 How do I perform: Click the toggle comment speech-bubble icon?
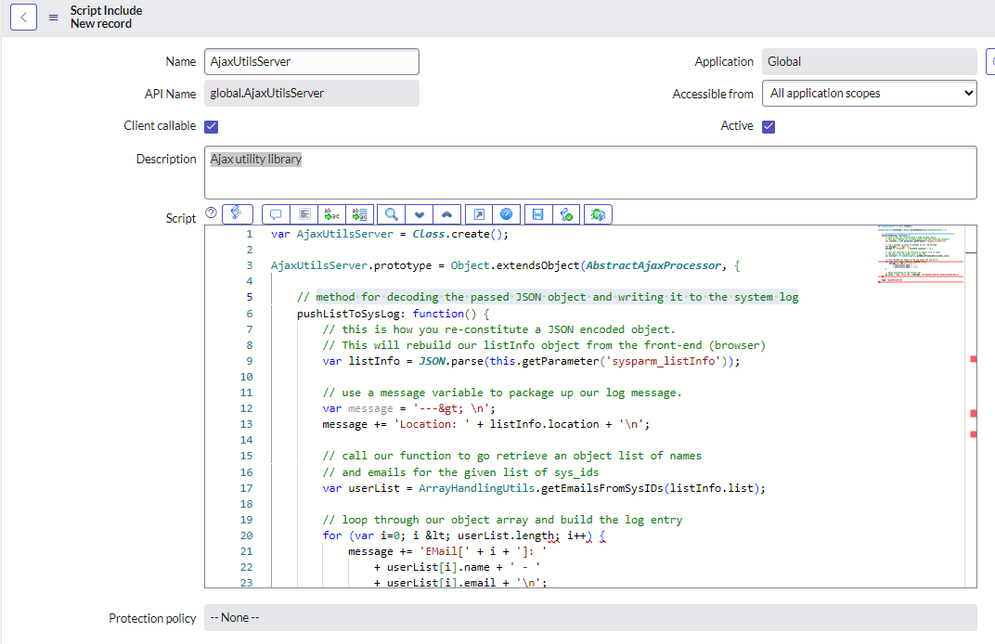point(276,214)
